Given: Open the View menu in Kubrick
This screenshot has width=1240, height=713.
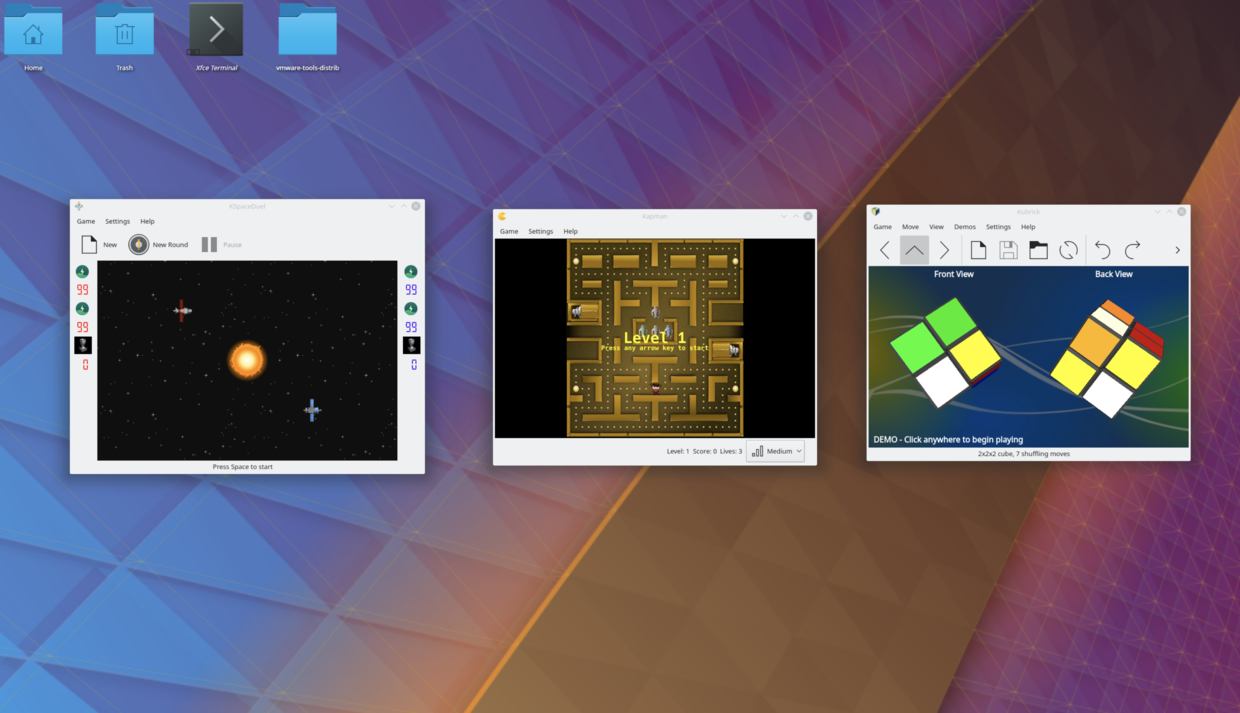Looking at the screenshot, I should click(936, 227).
